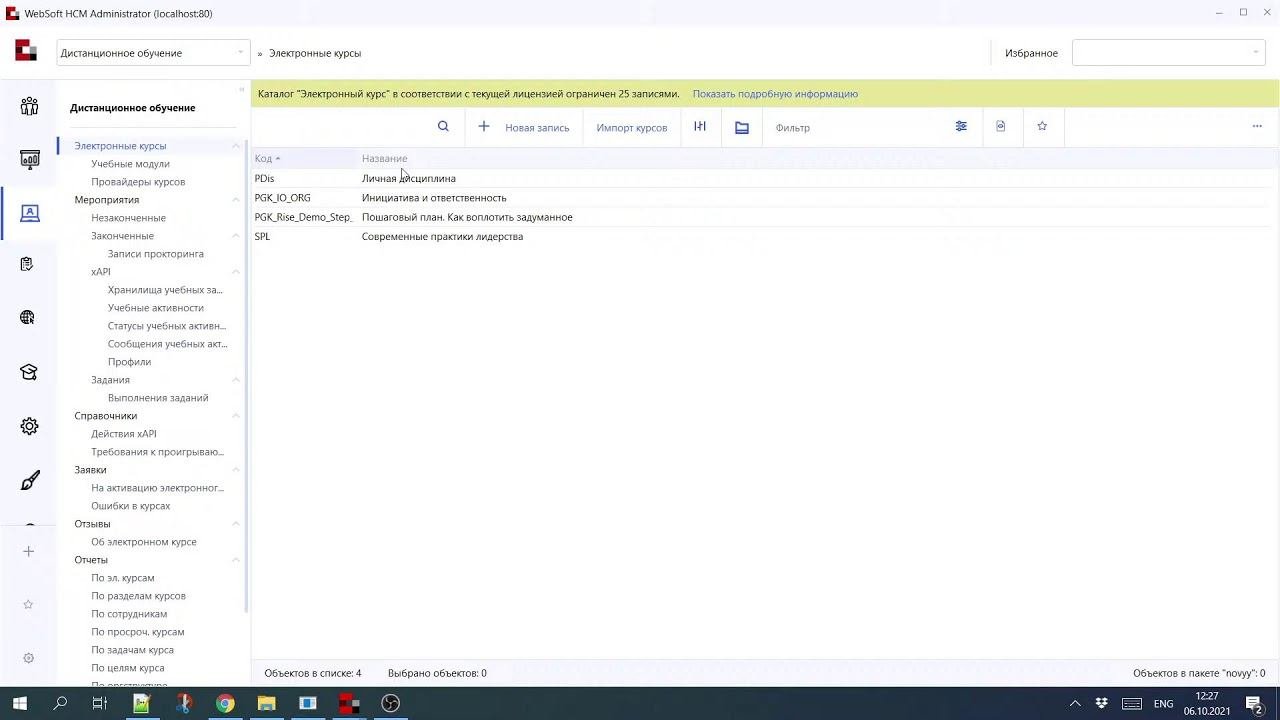Add to favorites with the toolbar star icon
Image resolution: width=1280 pixels, height=720 pixels.
[1042, 126]
